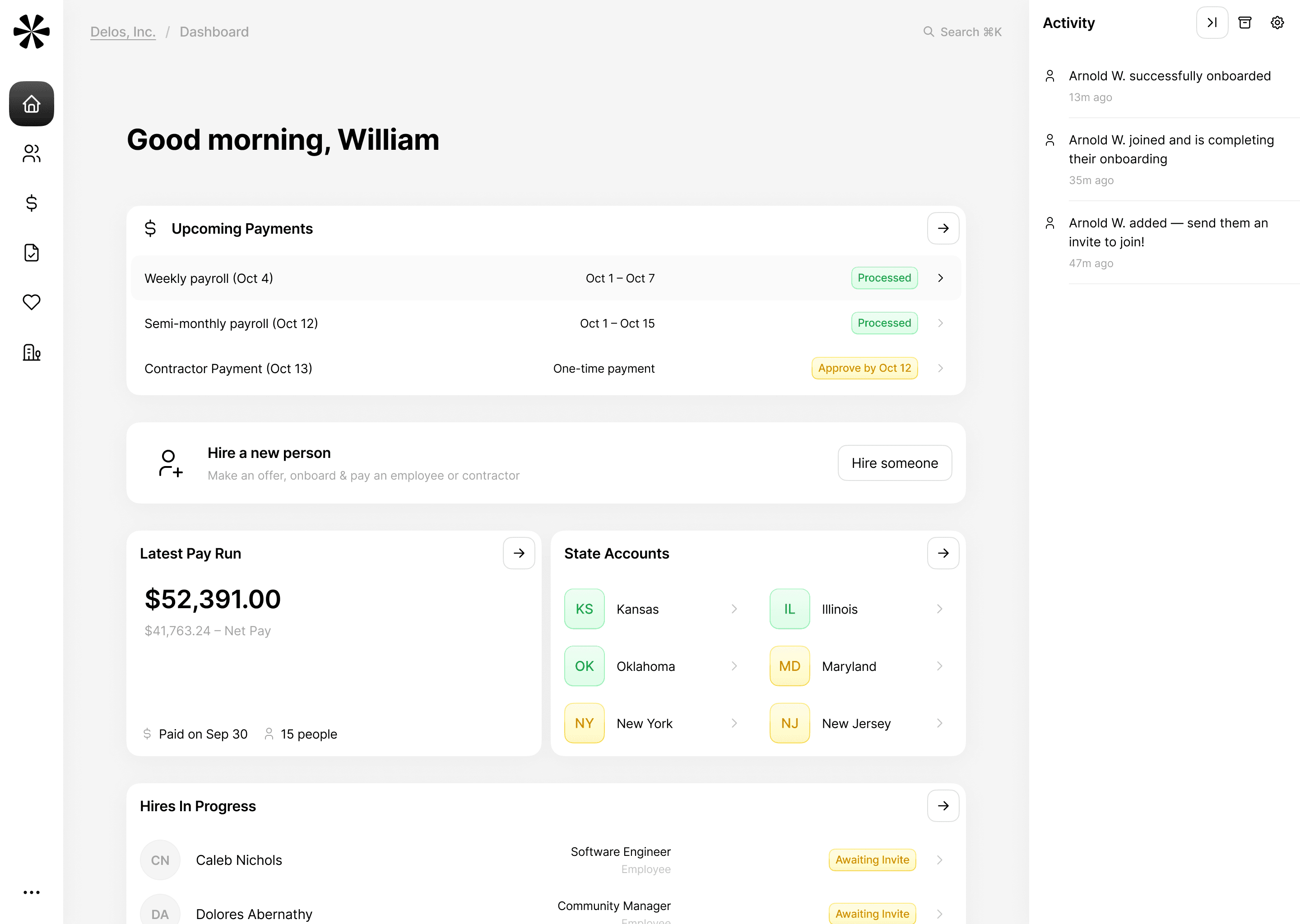Click the three-dots more menu in sidebar
Screen dimensions: 1300x924
[x=31, y=892]
